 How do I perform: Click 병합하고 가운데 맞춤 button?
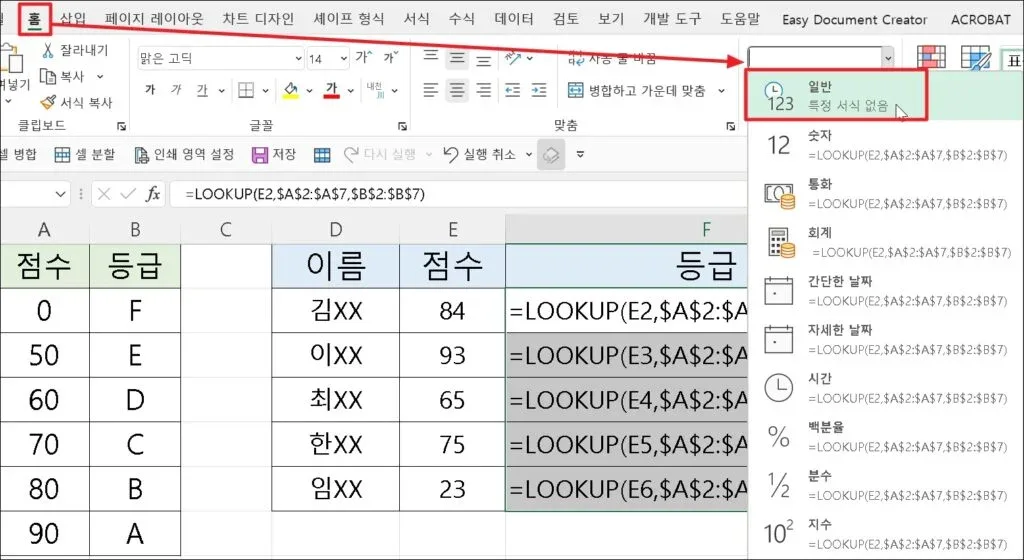click(637, 91)
